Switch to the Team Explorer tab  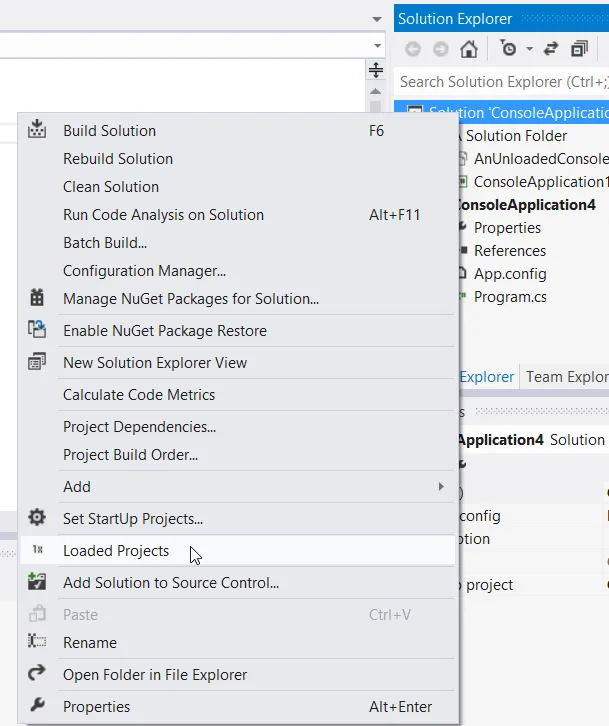566,377
